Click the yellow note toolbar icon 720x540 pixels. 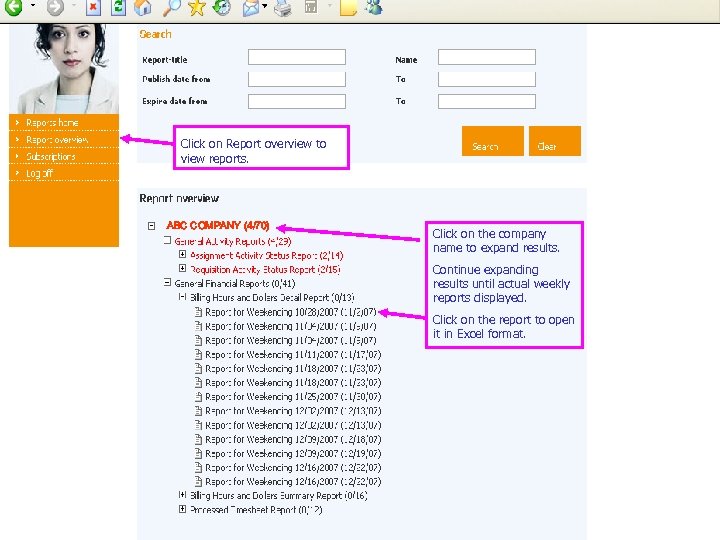(x=348, y=7)
